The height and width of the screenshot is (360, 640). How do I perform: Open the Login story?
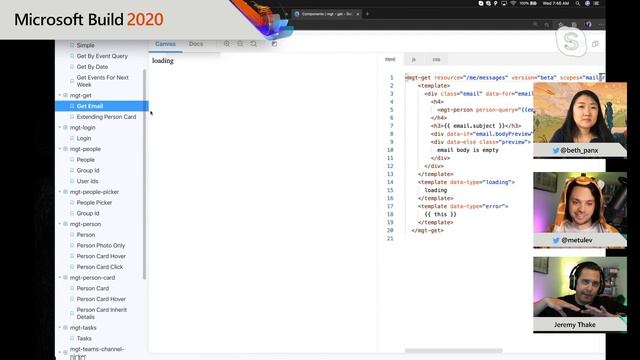(x=84, y=138)
